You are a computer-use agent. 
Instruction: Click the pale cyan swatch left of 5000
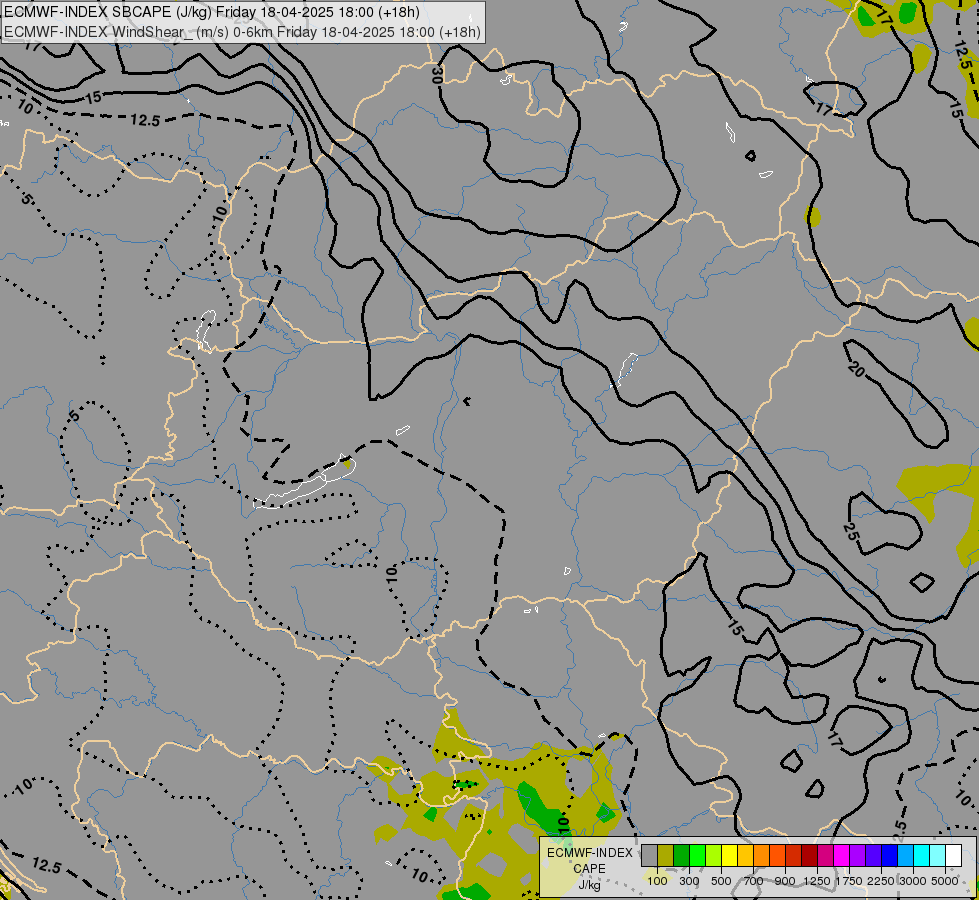[938, 856]
